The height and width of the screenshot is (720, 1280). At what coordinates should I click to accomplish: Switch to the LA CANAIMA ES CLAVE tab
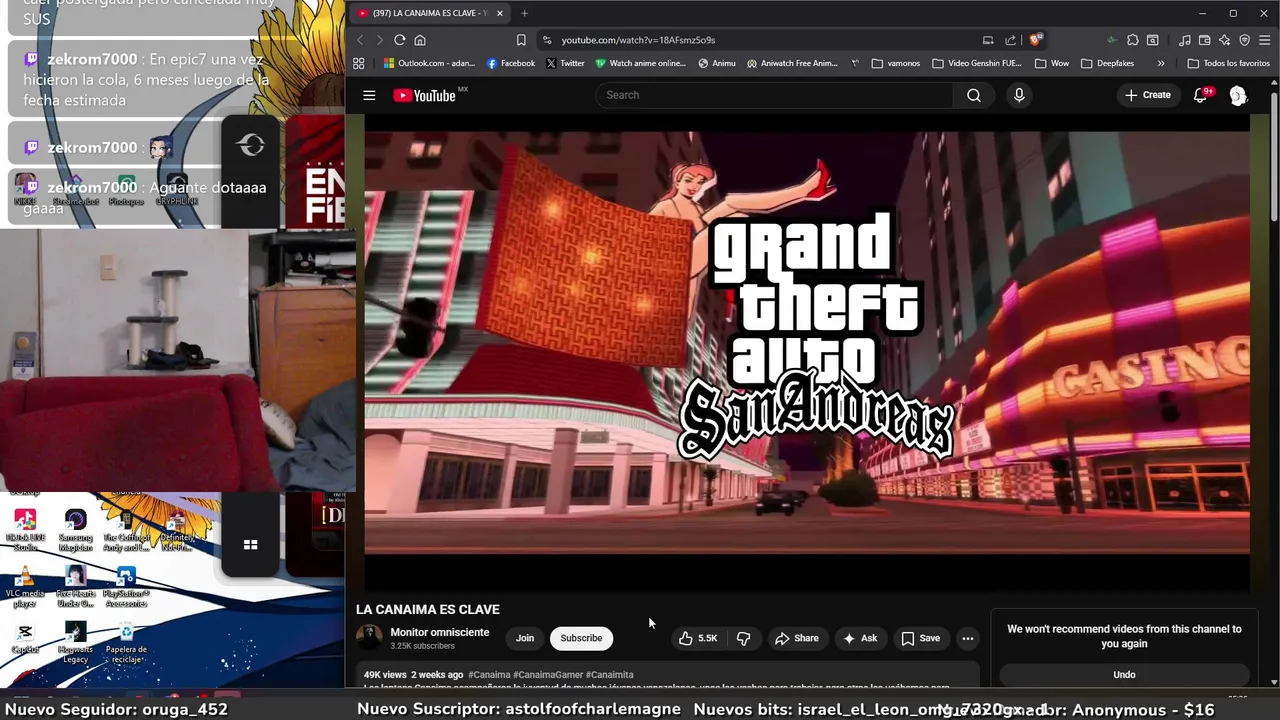[430, 13]
